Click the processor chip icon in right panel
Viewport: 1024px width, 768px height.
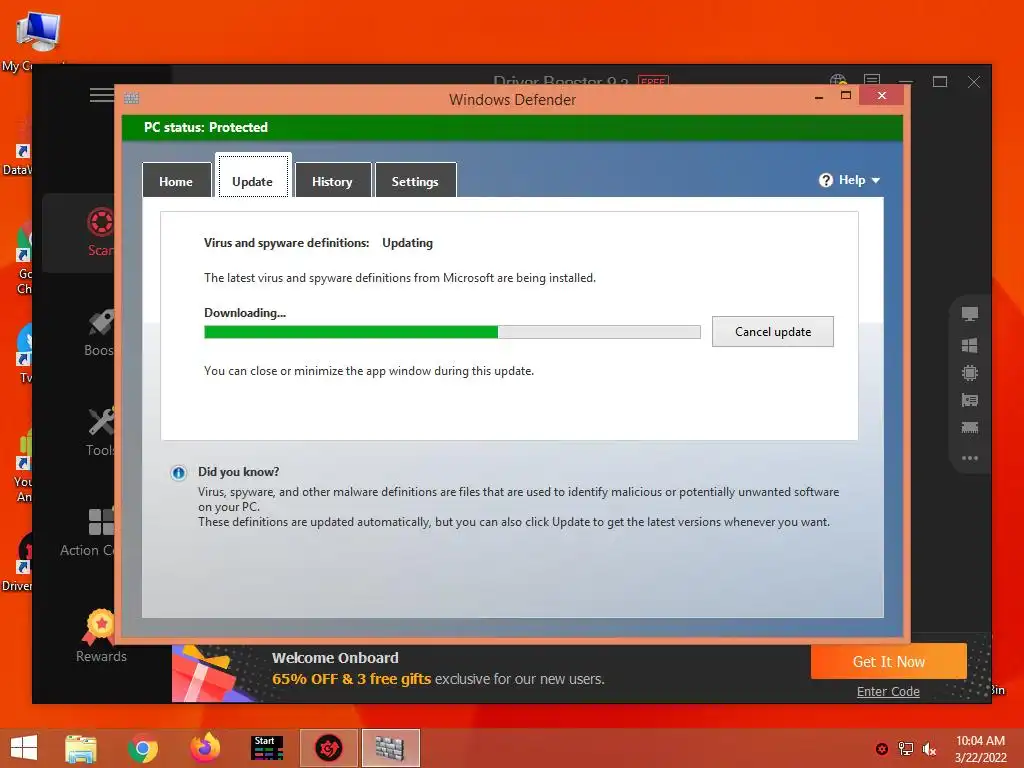pyautogui.click(x=970, y=373)
